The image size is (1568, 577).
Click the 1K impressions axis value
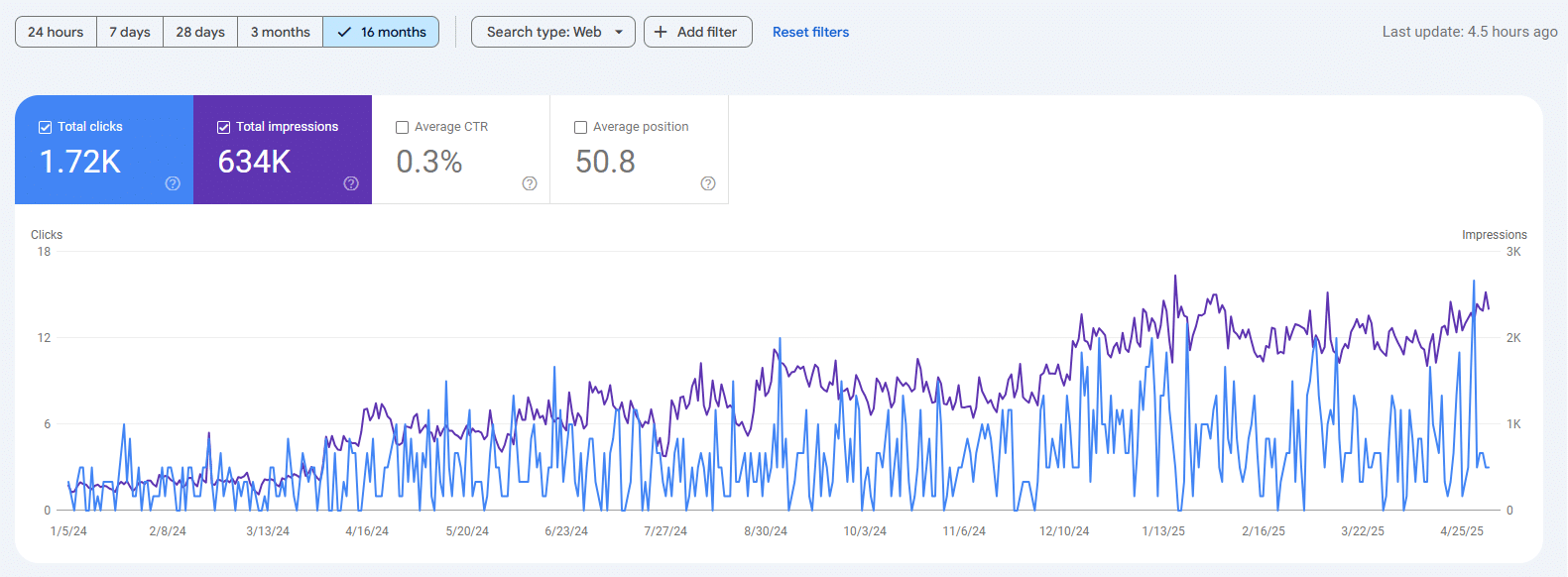click(x=1513, y=424)
